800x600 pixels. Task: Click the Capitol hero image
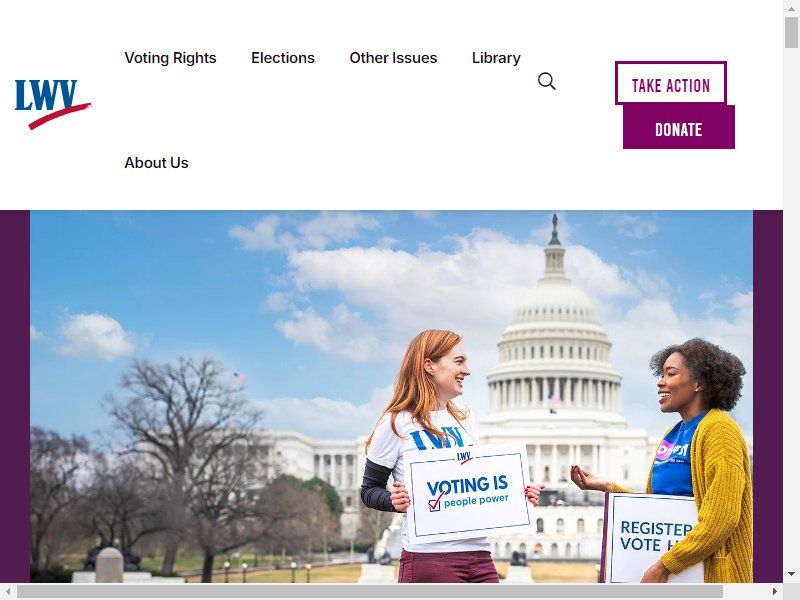click(x=391, y=396)
